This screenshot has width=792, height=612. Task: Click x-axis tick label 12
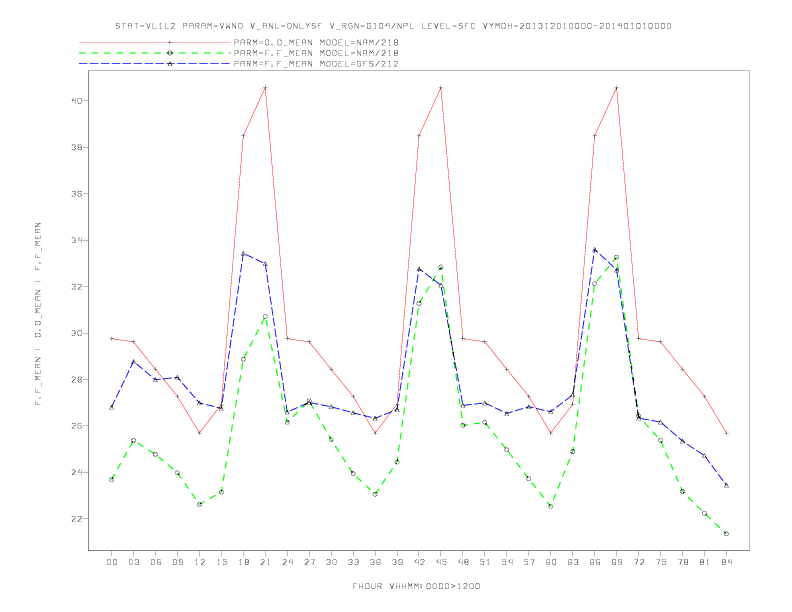click(x=200, y=562)
